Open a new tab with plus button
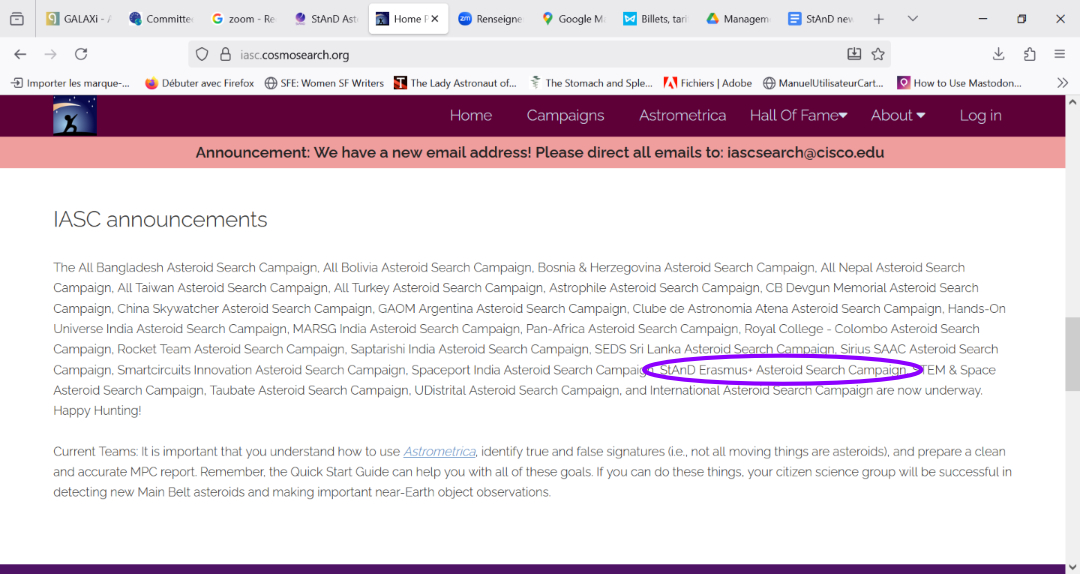Screen dimensions: 1080x574 pyautogui.click(x=878, y=19)
